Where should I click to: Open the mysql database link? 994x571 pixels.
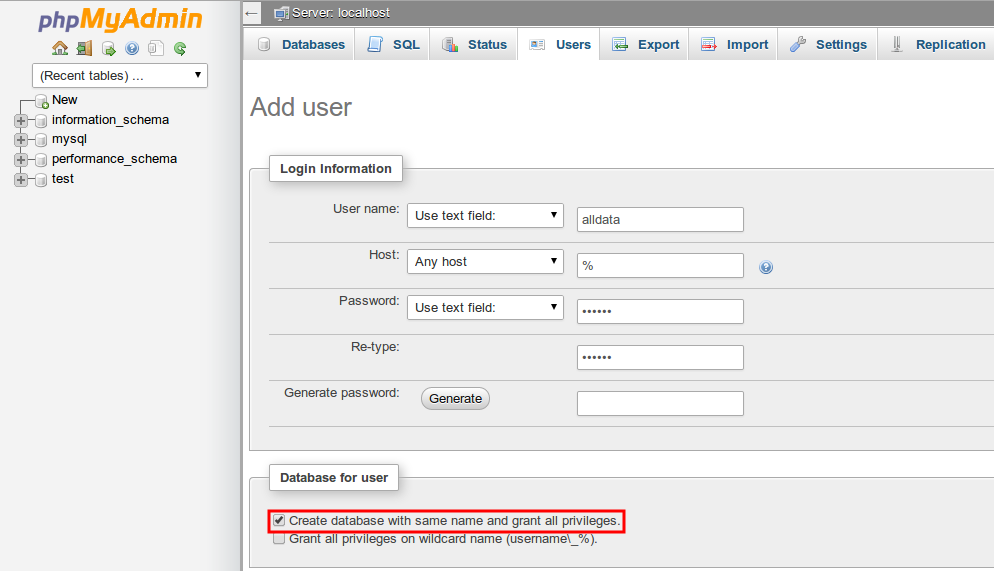[x=69, y=139]
